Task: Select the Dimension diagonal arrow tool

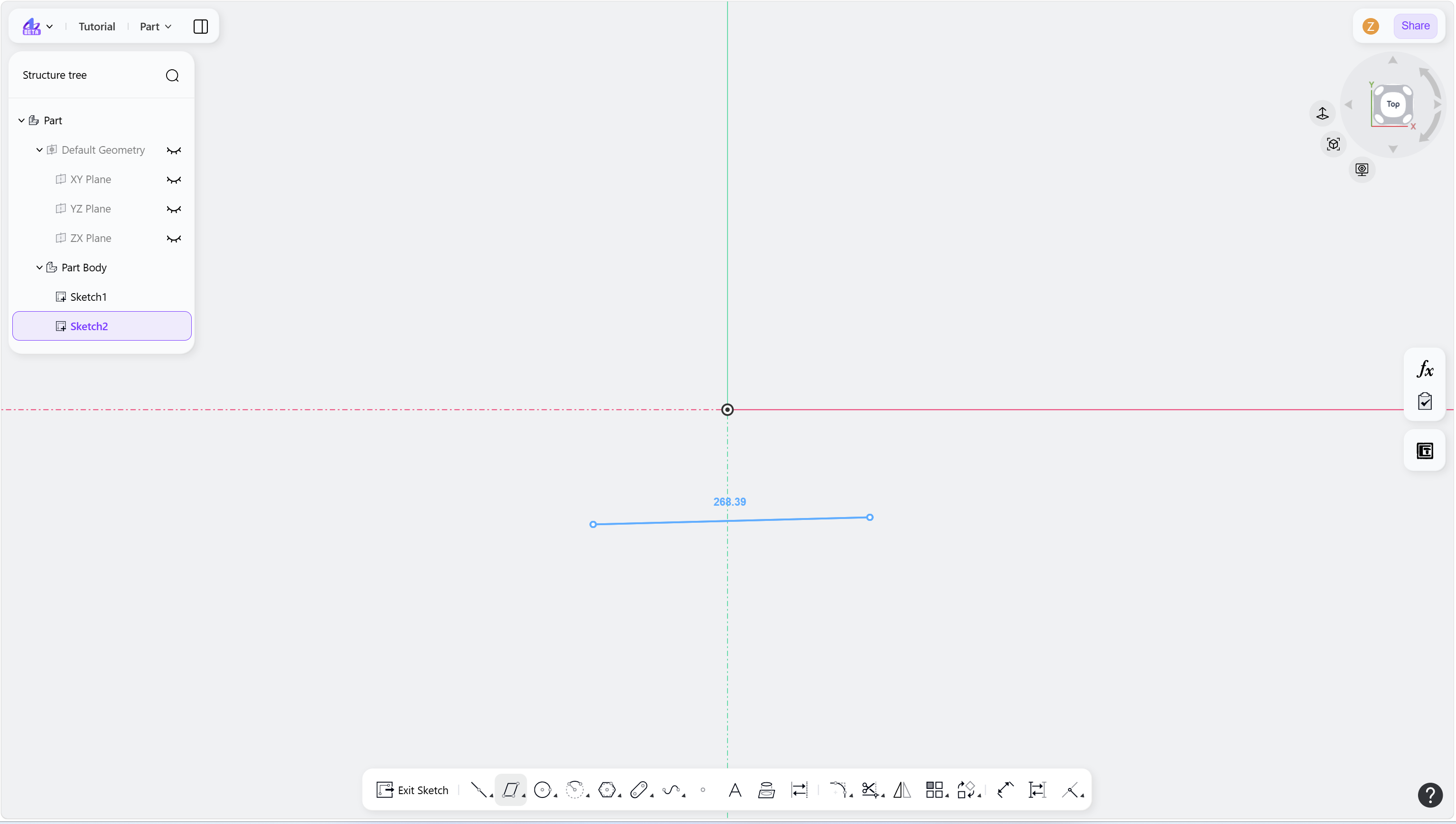Action: point(1005,789)
